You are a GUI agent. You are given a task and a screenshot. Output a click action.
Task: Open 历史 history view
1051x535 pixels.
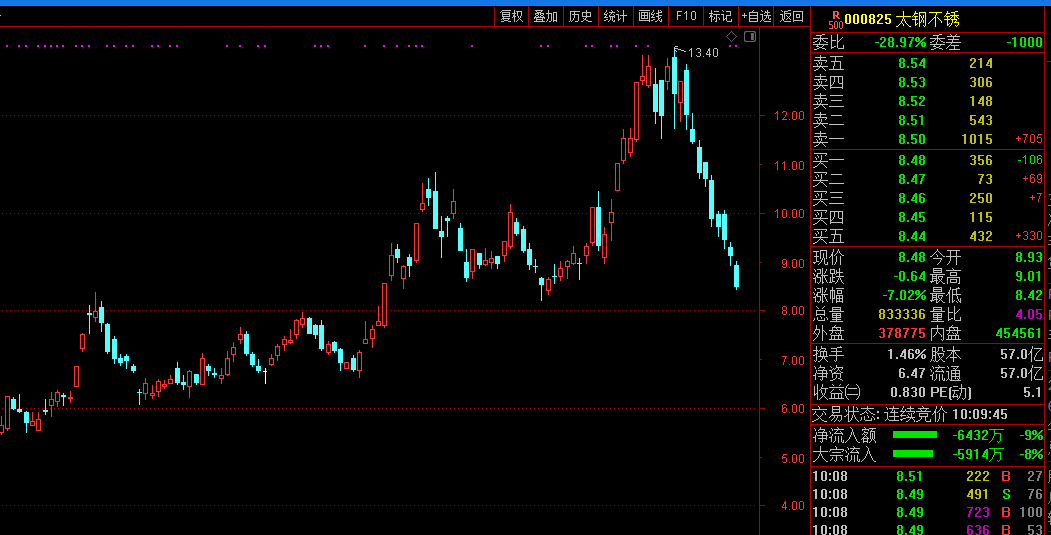(x=580, y=17)
